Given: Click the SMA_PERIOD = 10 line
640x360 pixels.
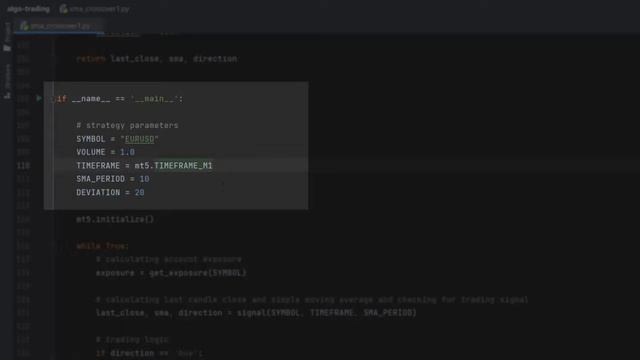Looking at the screenshot, I should click(113, 179).
